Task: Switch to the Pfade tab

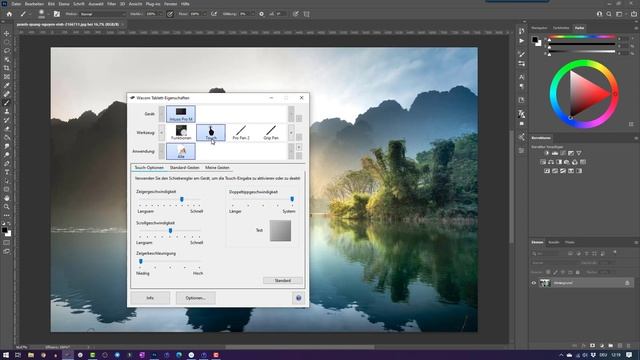Action: (x=570, y=242)
